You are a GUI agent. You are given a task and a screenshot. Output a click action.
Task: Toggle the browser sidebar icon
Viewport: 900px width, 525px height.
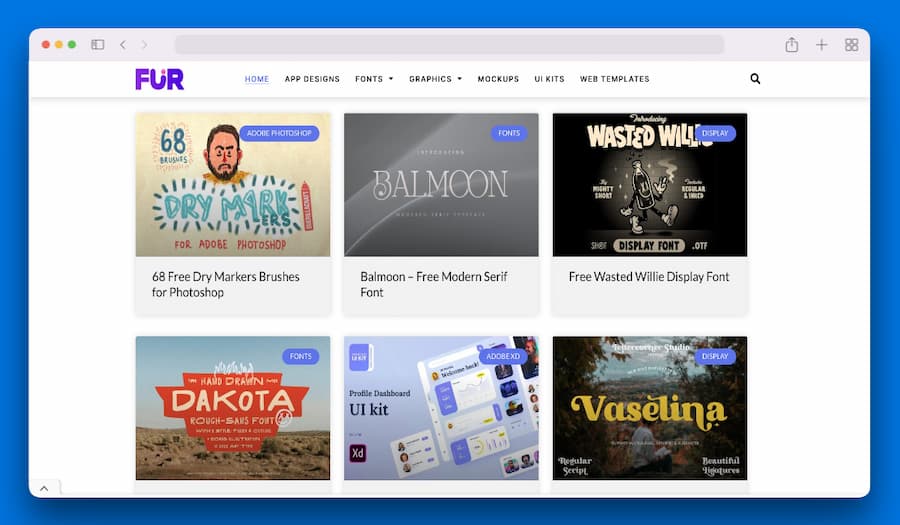[98, 45]
